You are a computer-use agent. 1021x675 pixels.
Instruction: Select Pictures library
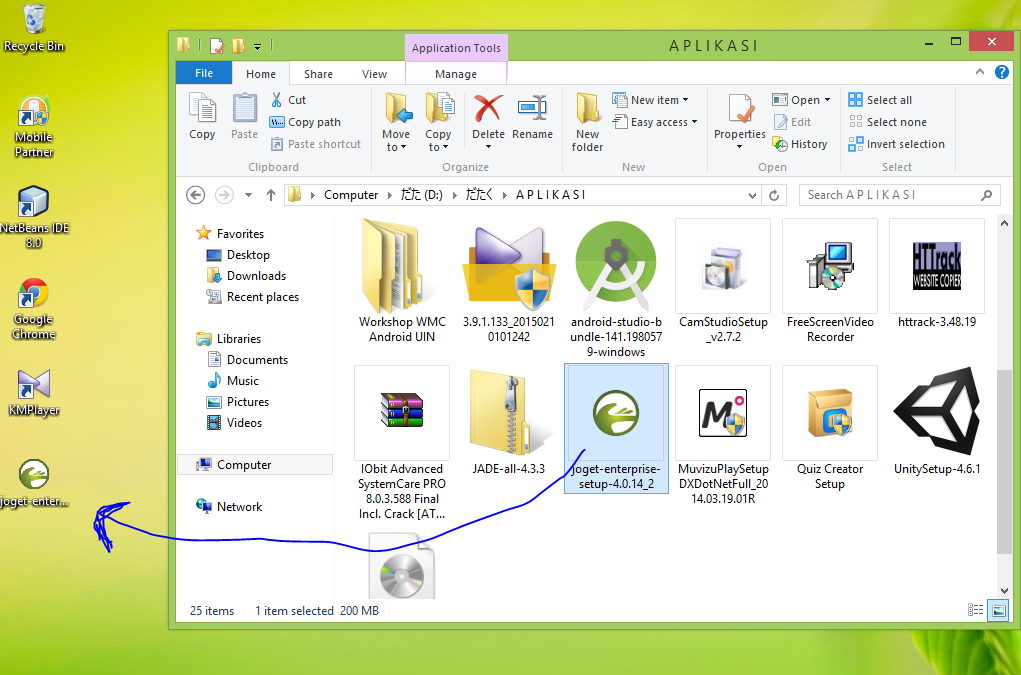238,402
